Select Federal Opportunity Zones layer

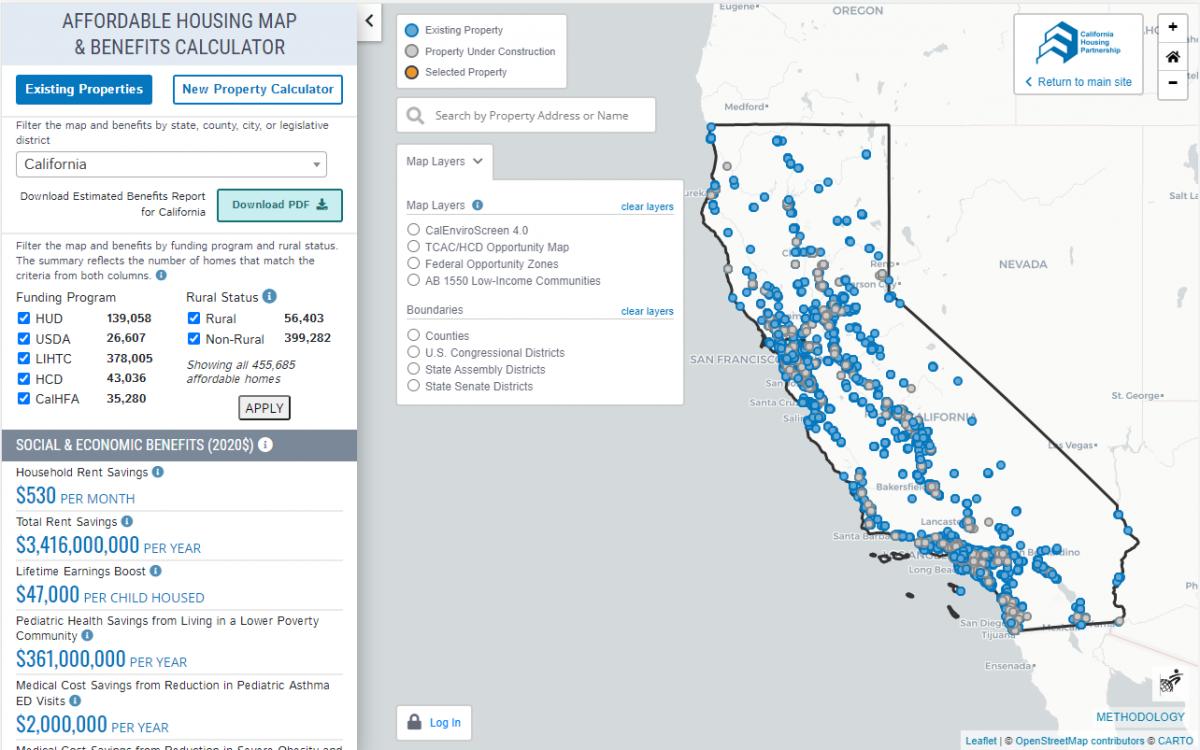[x=413, y=264]
